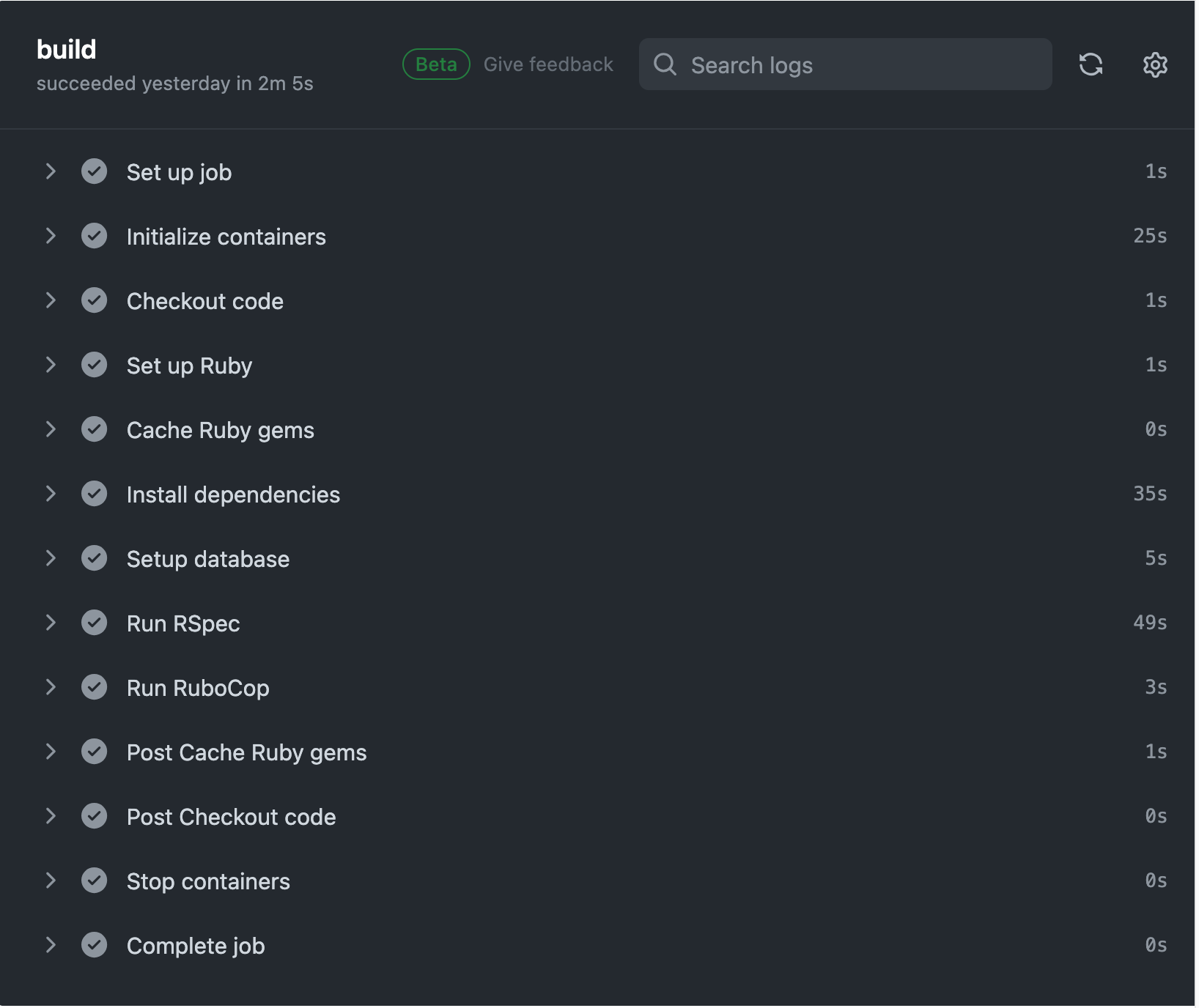Image resolution: width=1199 pixels, height=1008 pixels.
Task: Click the refresh logs icon
Action: pos(1091,65)
